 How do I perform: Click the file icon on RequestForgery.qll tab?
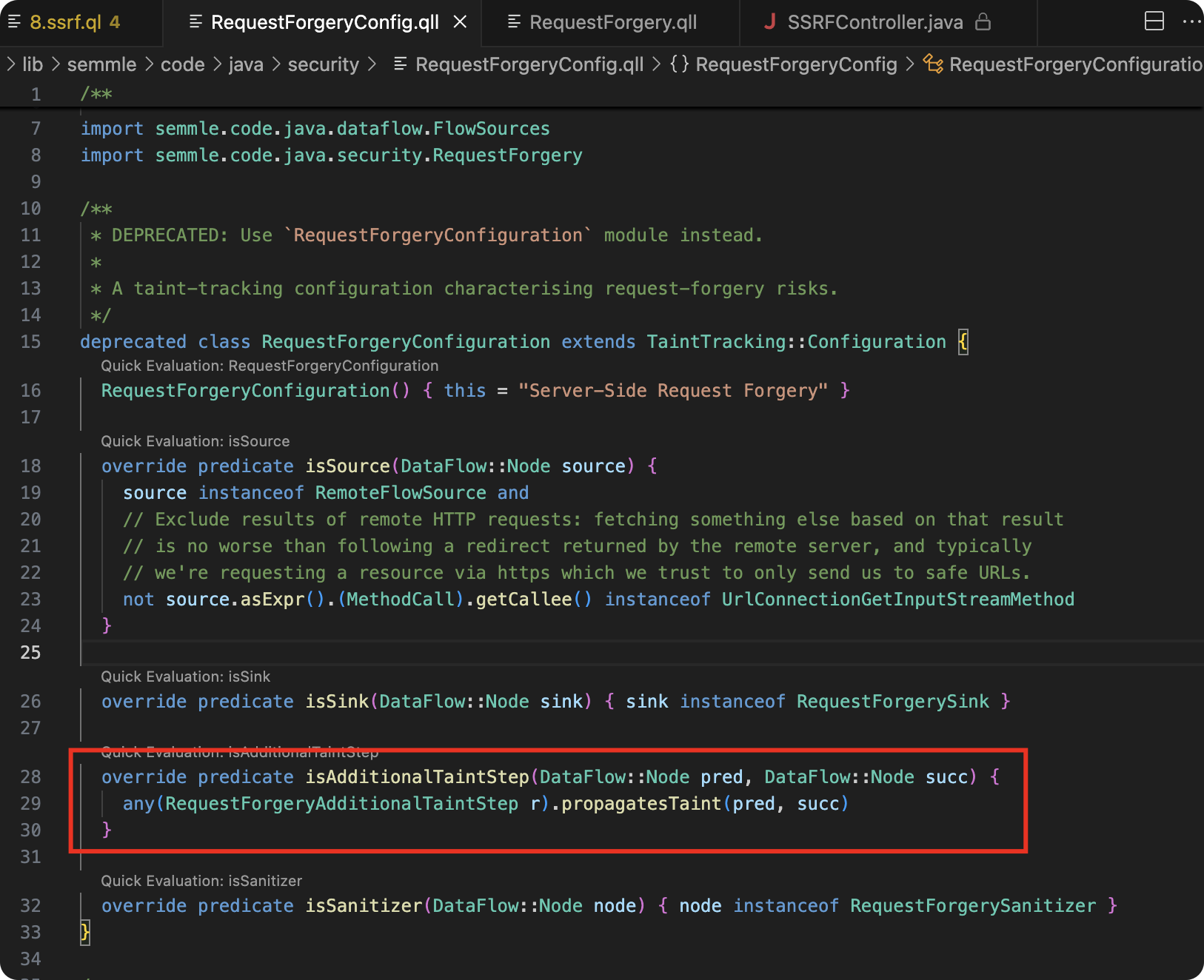[x=514, y=21]
